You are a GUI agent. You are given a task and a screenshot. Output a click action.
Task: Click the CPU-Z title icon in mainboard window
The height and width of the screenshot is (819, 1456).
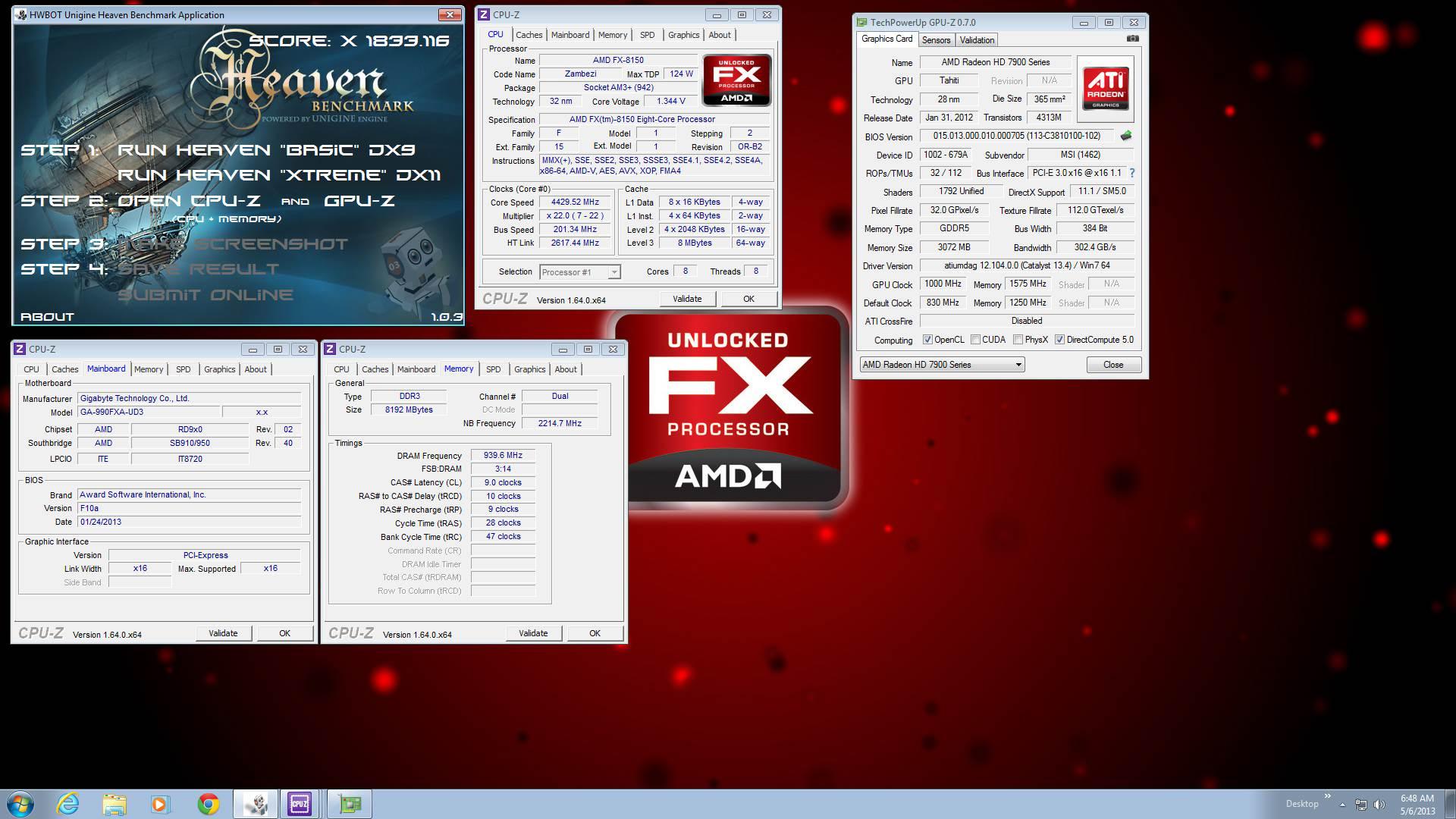pyautogui.click(x=20, y=349)
